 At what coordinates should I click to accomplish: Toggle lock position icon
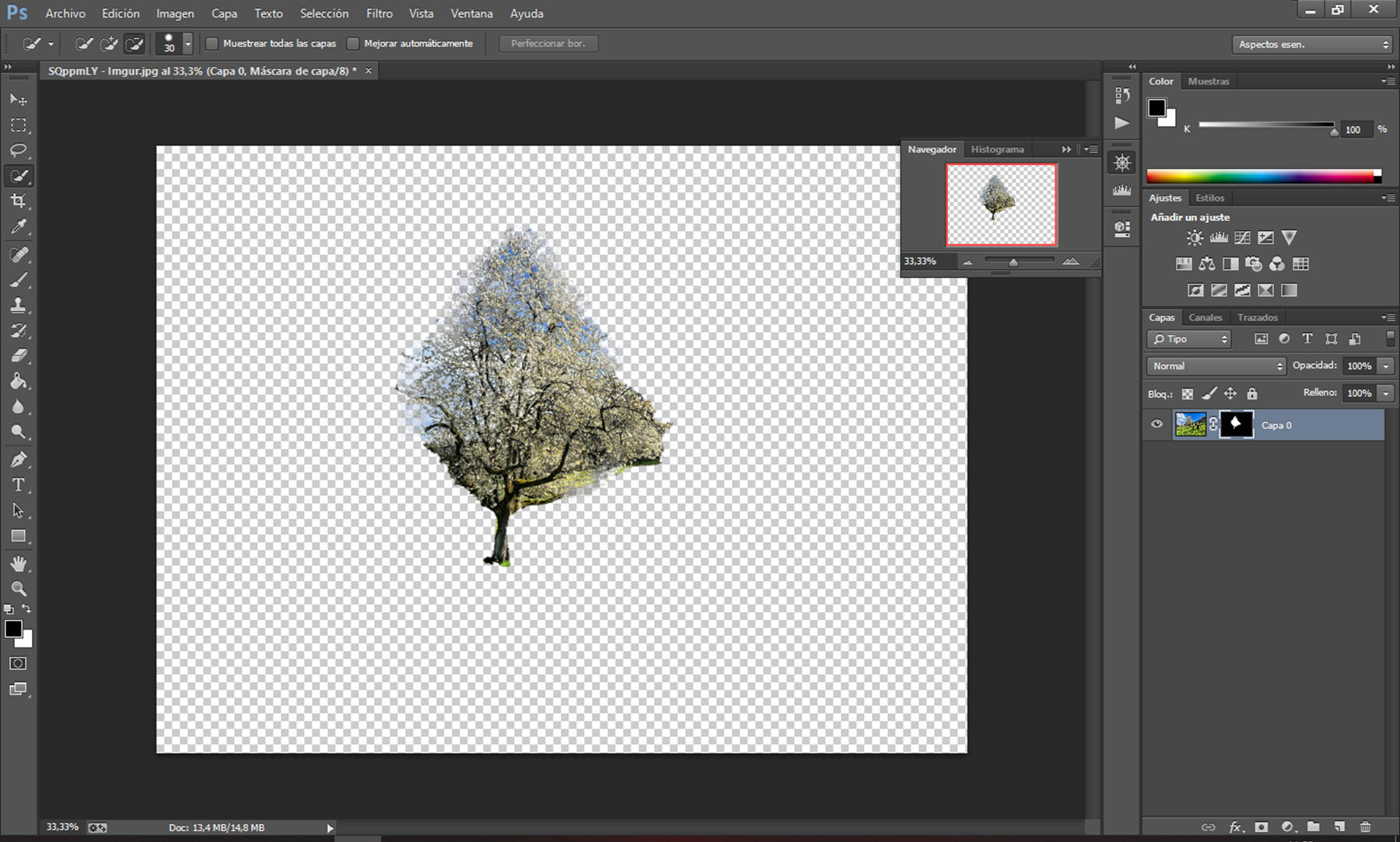1230,394
